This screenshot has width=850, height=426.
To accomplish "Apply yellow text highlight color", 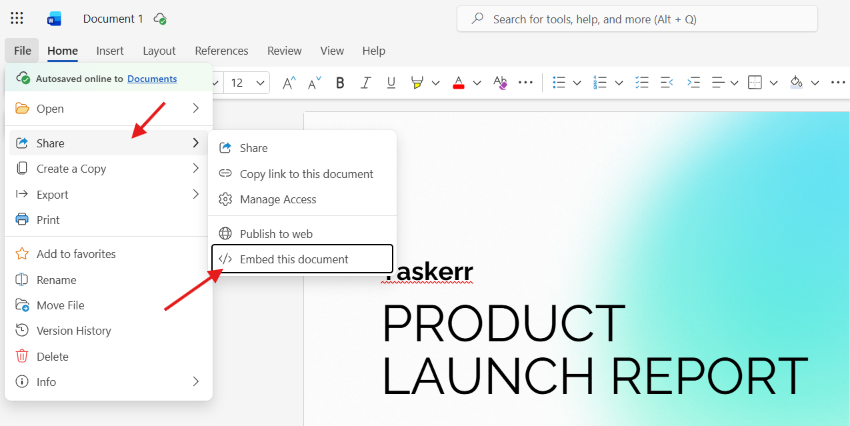I will point(417,83).
